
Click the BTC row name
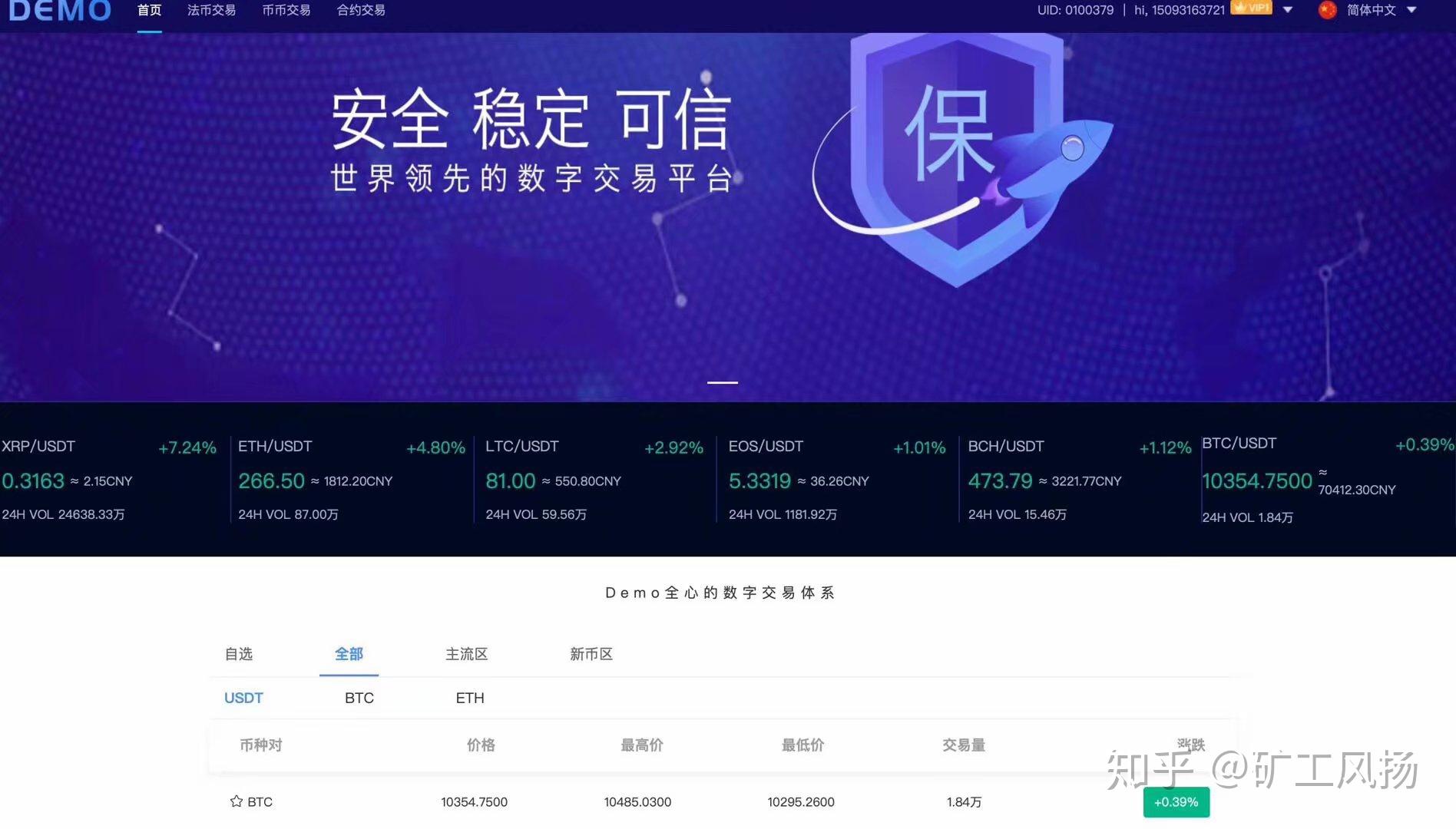coord(260,801)
